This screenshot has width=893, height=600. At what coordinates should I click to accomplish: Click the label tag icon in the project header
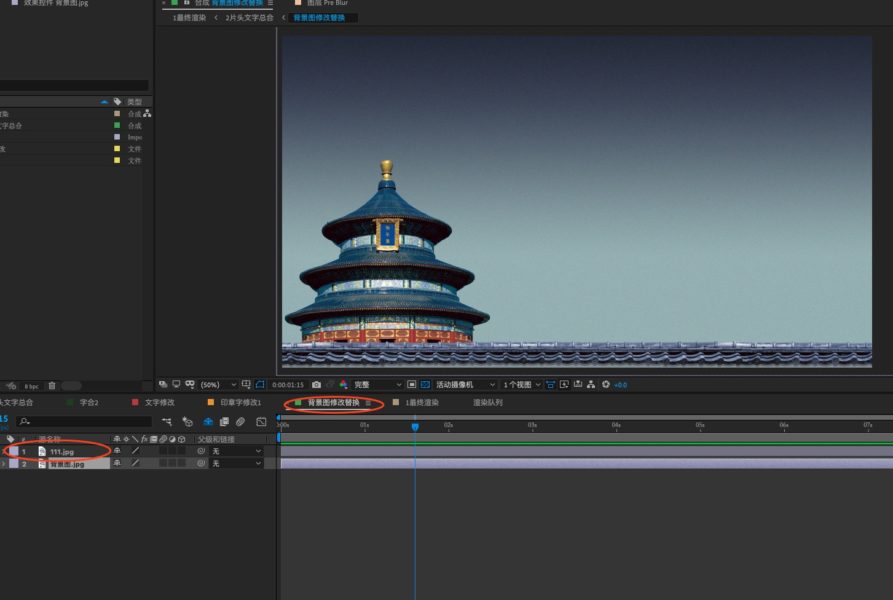point(117,101)
